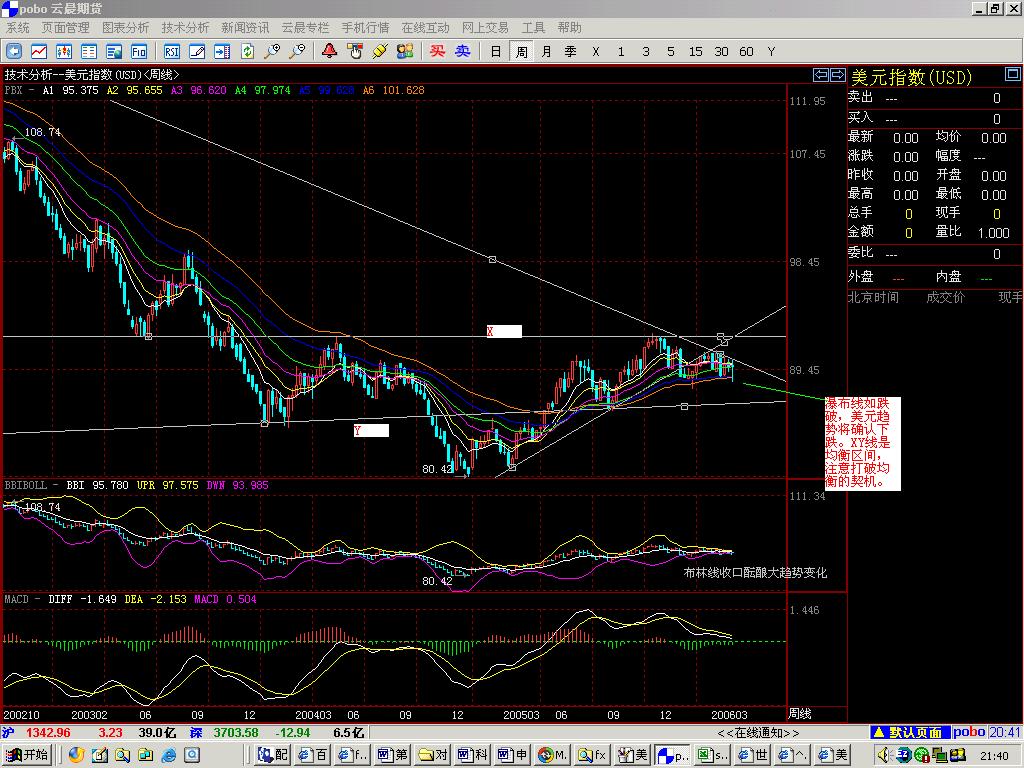Open the volume speaker tray icon
Viewport: 1024px width, 768px height.
pyautogui.click(x=884, y=756)
